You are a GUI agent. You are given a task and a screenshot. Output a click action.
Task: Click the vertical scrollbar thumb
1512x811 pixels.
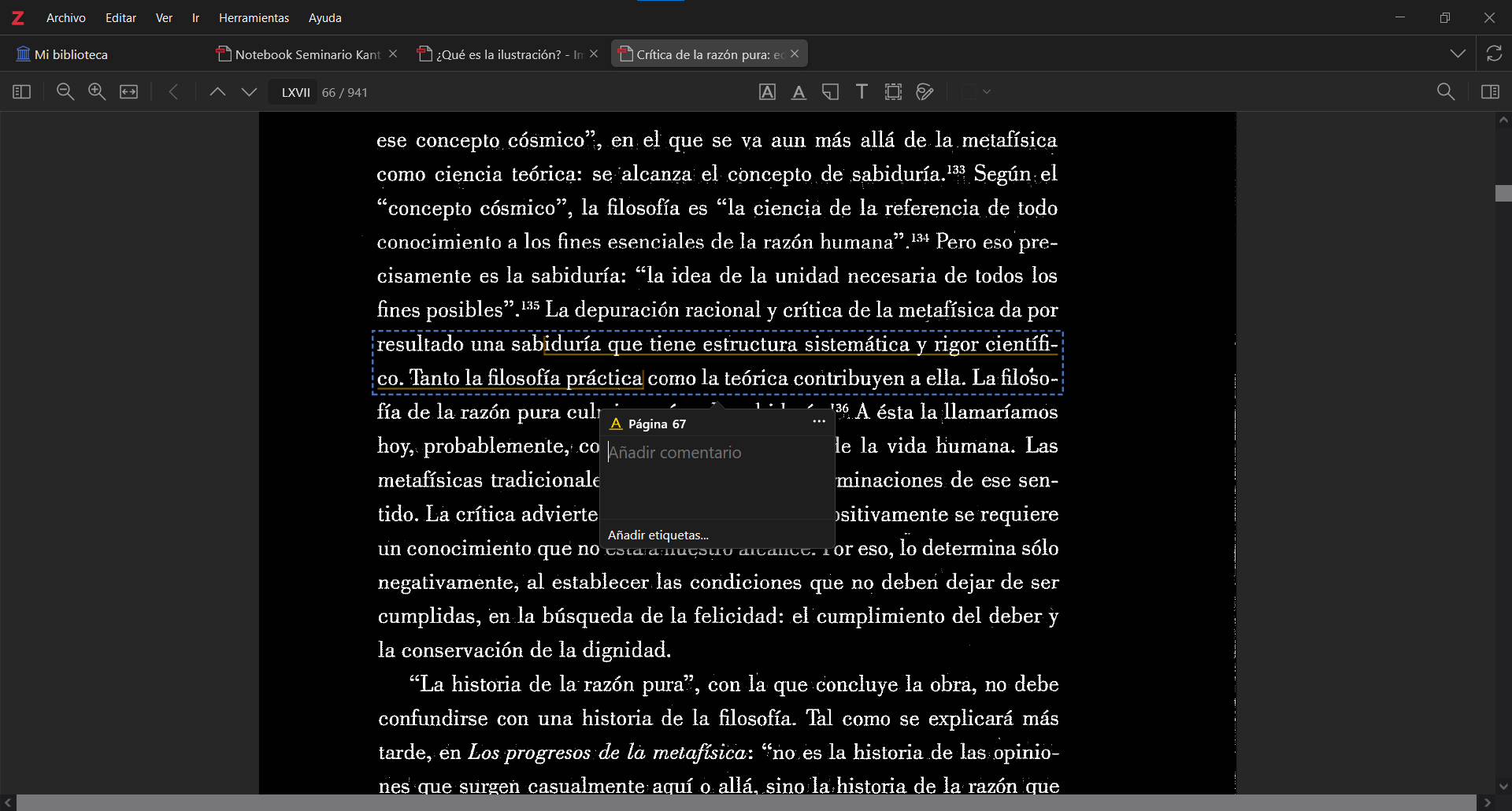pyautogui.click(x=1503, y=194)
